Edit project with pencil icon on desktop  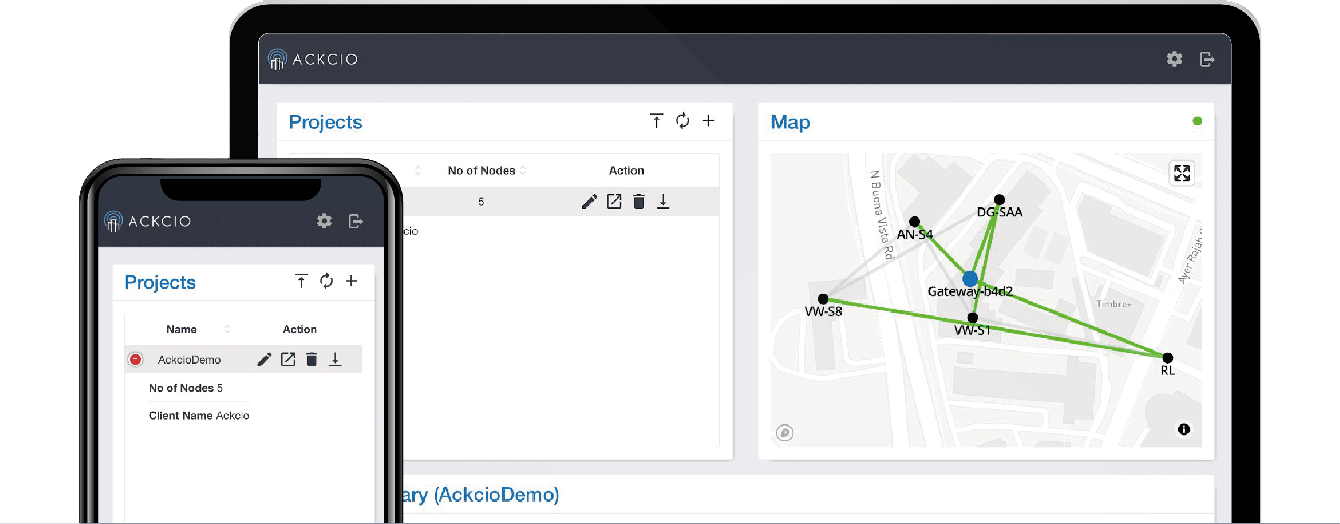(x=589, y=202)
